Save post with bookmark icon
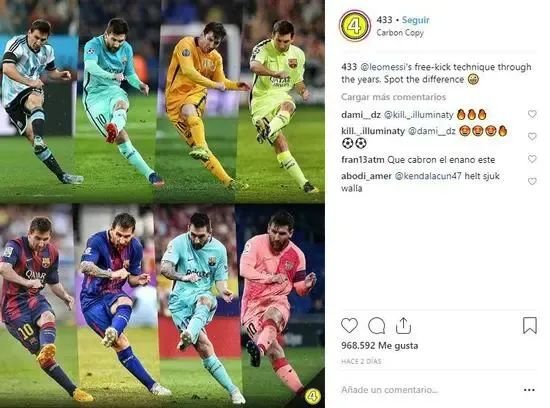550x408 pixels. pyautogui.click(x=530, y=325)
